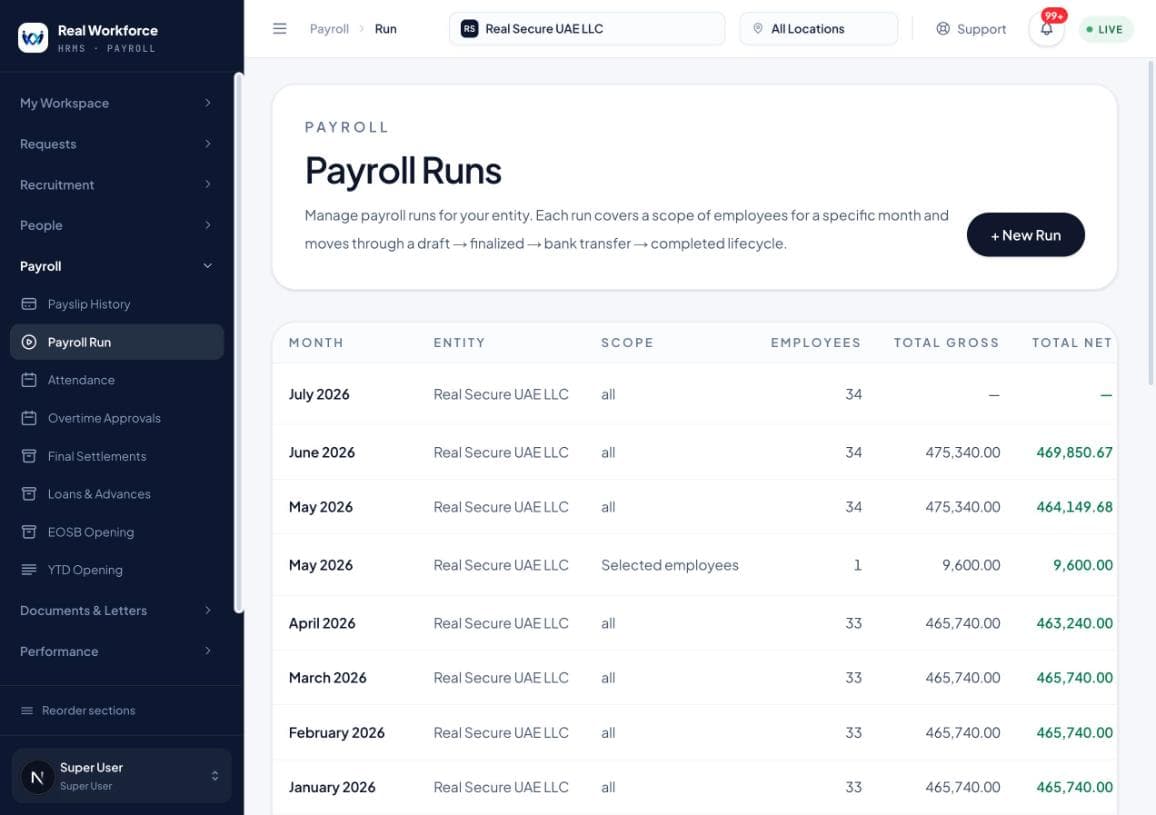The width and height of the screenshot is (1156, 815).
Task: Open Overtime Approvals menu item
Action: [x=116, y=418]
